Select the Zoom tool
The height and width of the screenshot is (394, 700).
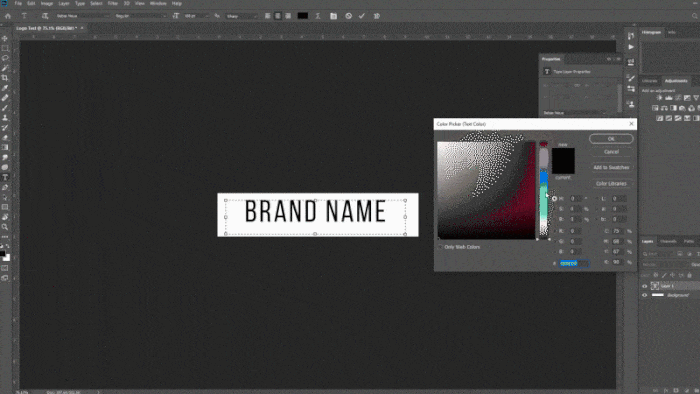click(x=5, y=227)
